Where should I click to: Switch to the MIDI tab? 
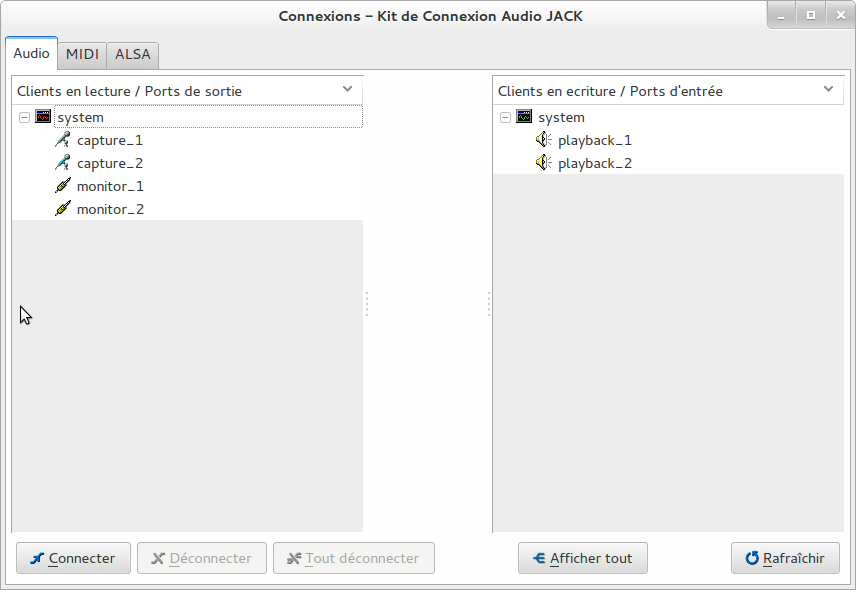pos(82,54)
